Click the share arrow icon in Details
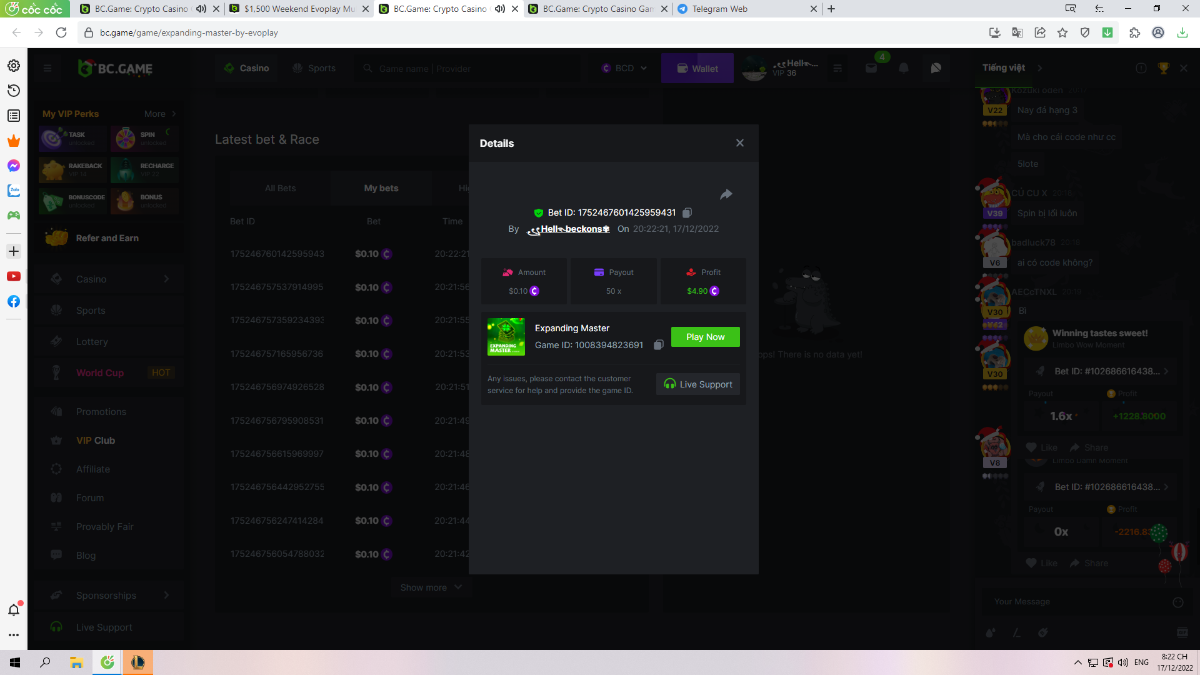 (x=726, y=194)
